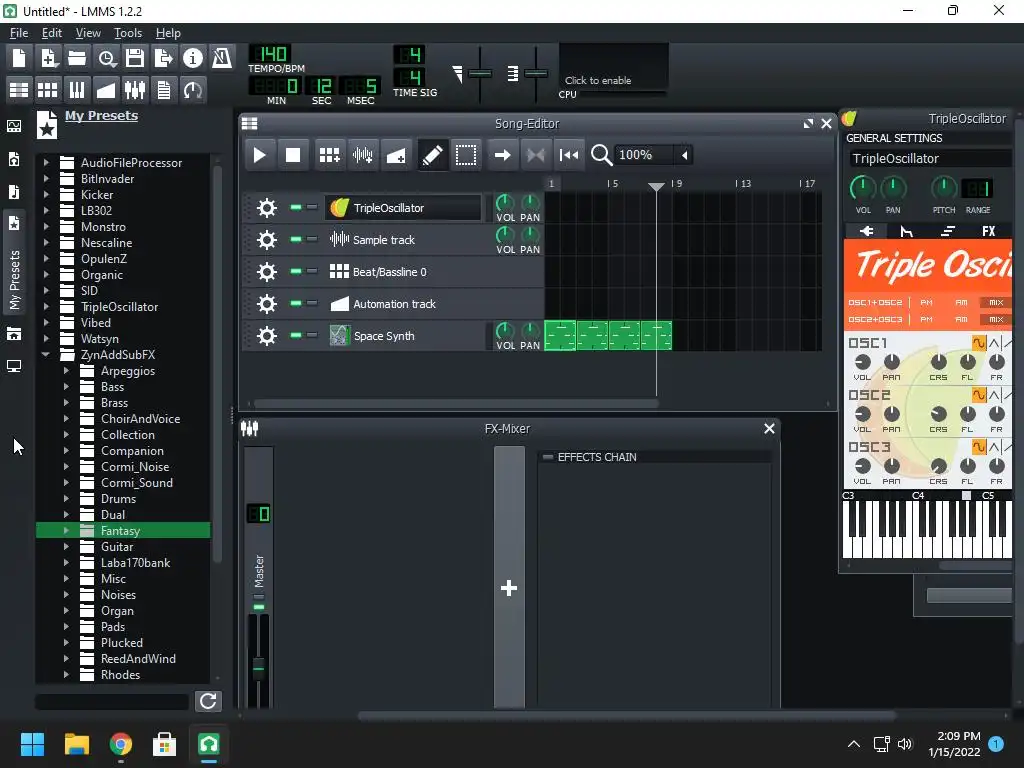1024x768 pixels.
Task: Expand the Kicker preset folder
Action: coord(46,195)
